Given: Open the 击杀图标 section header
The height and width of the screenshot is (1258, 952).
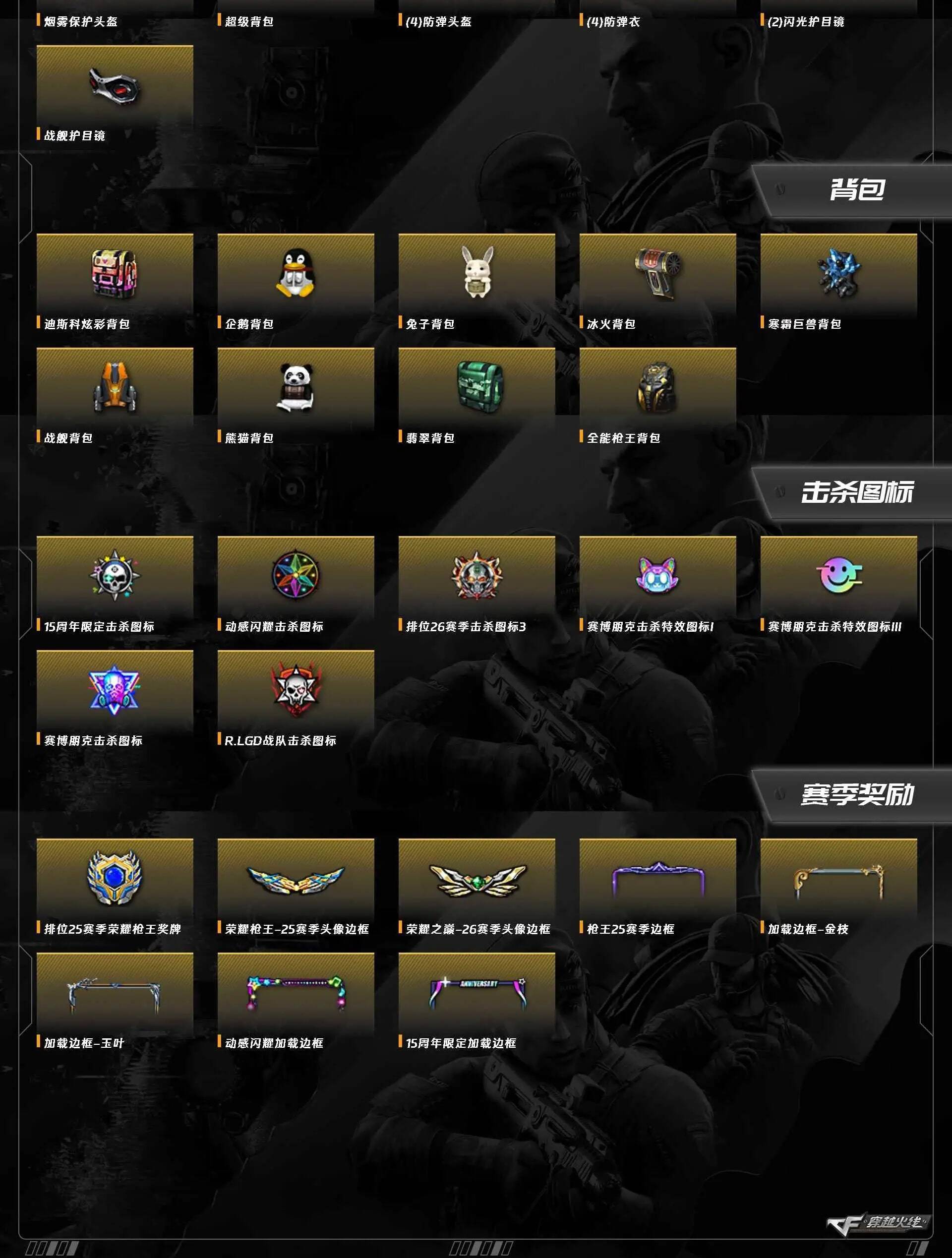Looking at the screenshot, I should [857, 492].
